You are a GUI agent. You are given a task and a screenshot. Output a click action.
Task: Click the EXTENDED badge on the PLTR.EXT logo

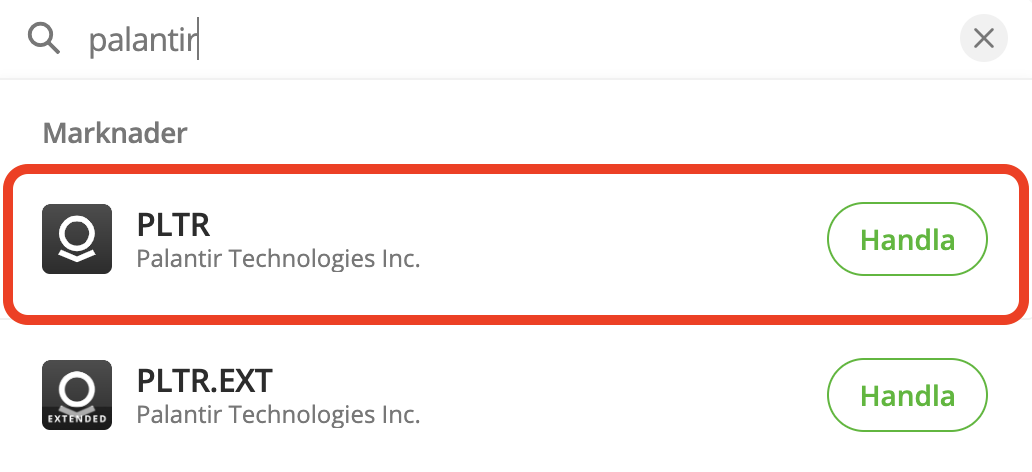(76, 417)
